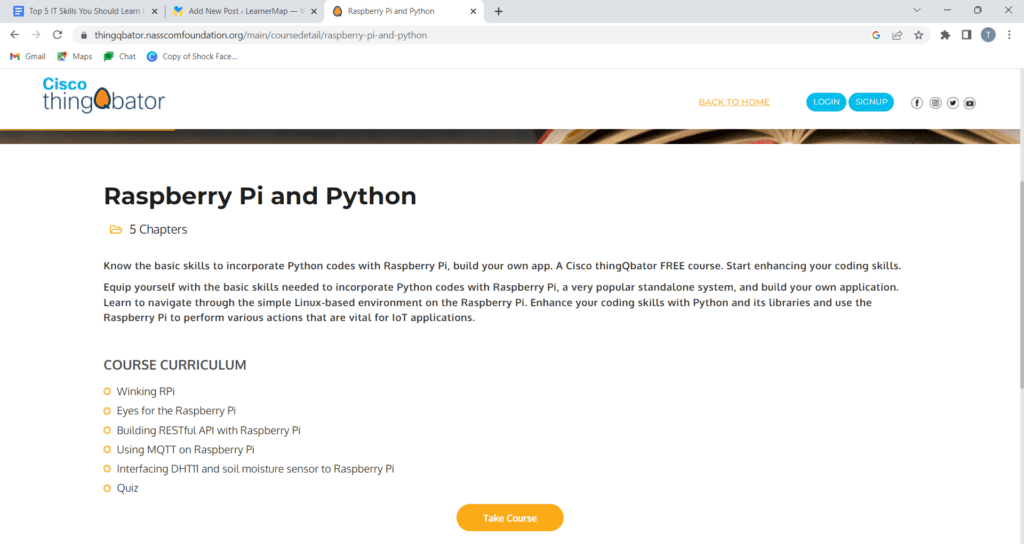Click Interfacing DHT11 and soil moisture sensor item

pyautogui.click(x=255, y=469)
